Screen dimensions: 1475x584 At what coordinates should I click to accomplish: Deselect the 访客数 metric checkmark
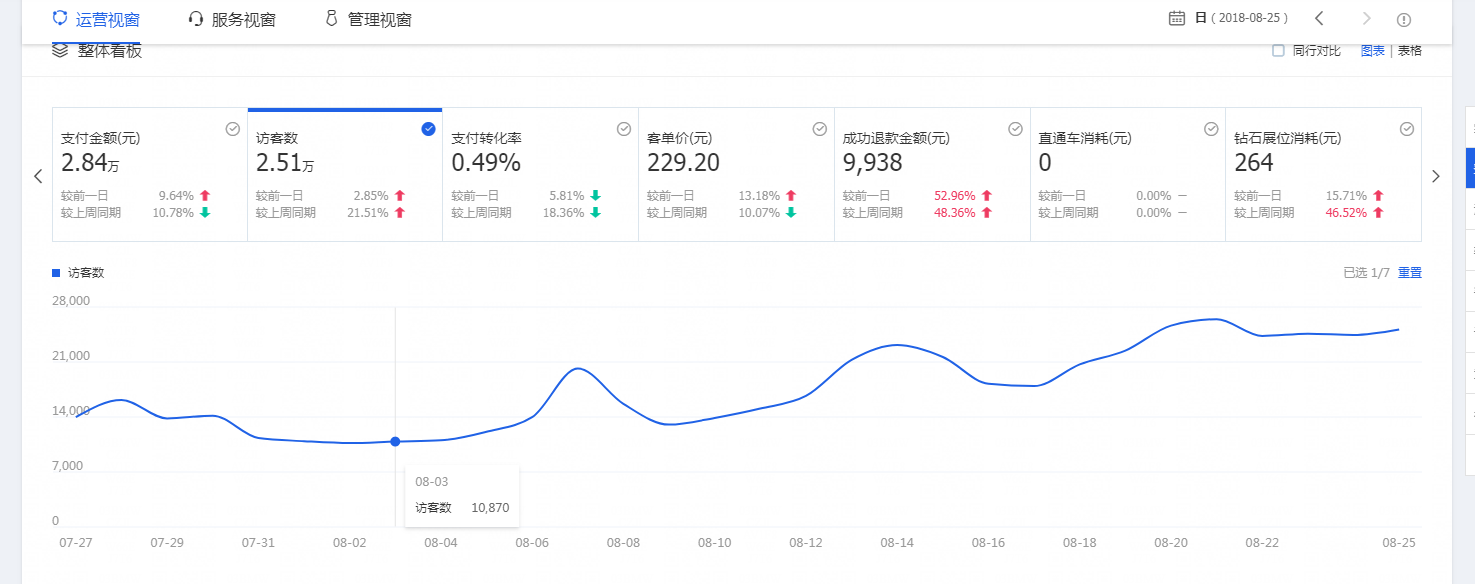point(428,129)
